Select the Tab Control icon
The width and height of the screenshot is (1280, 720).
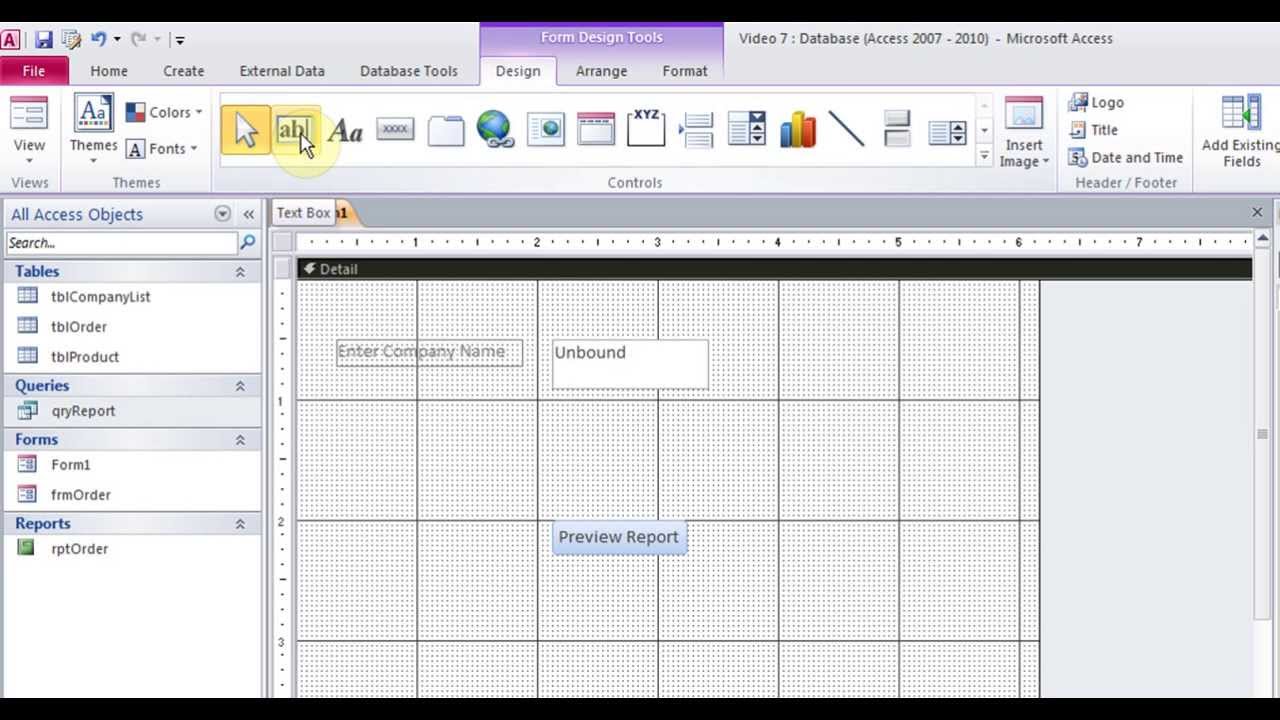[x=446, y=130]
